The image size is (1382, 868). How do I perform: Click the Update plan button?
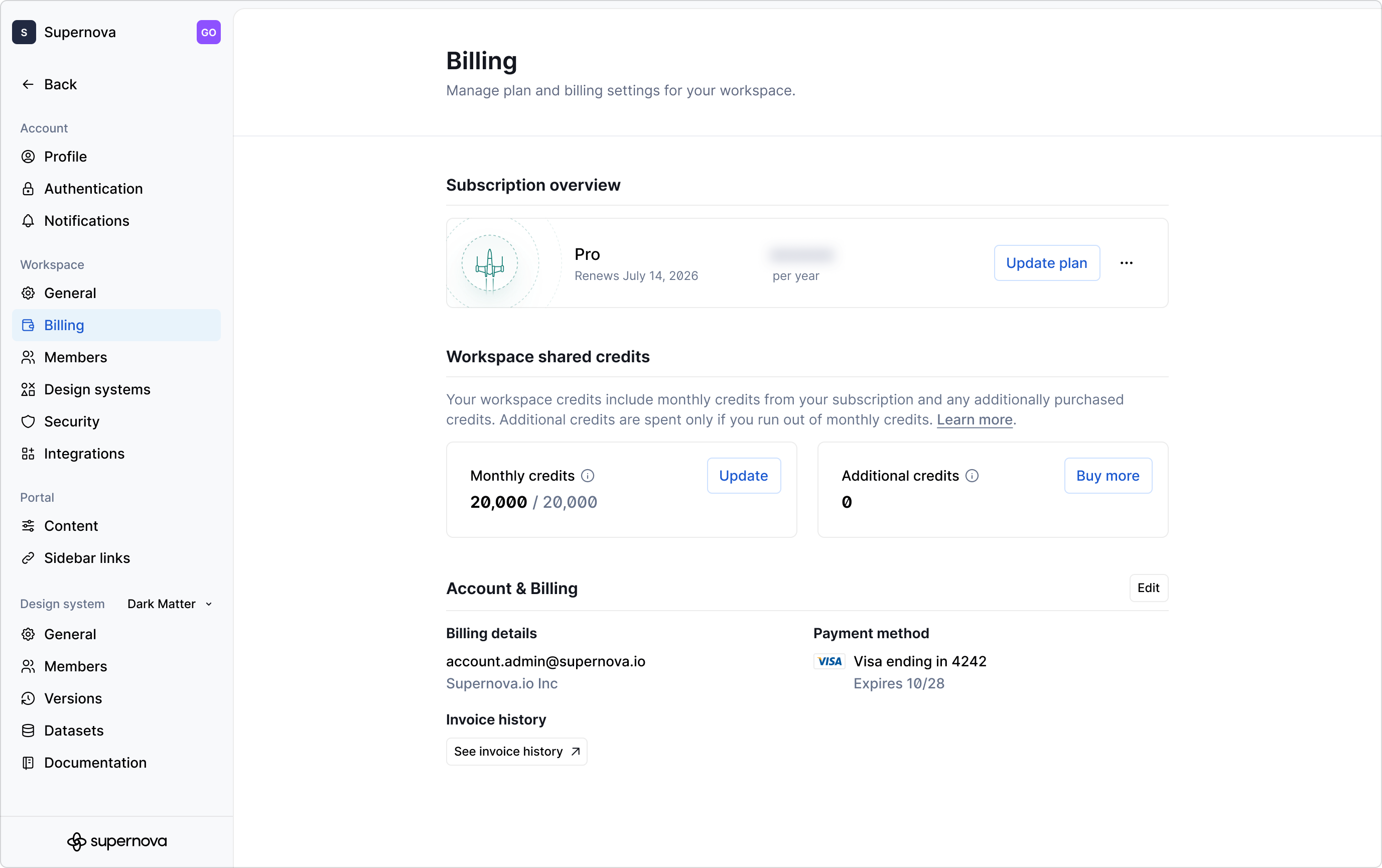point(1046,263)
